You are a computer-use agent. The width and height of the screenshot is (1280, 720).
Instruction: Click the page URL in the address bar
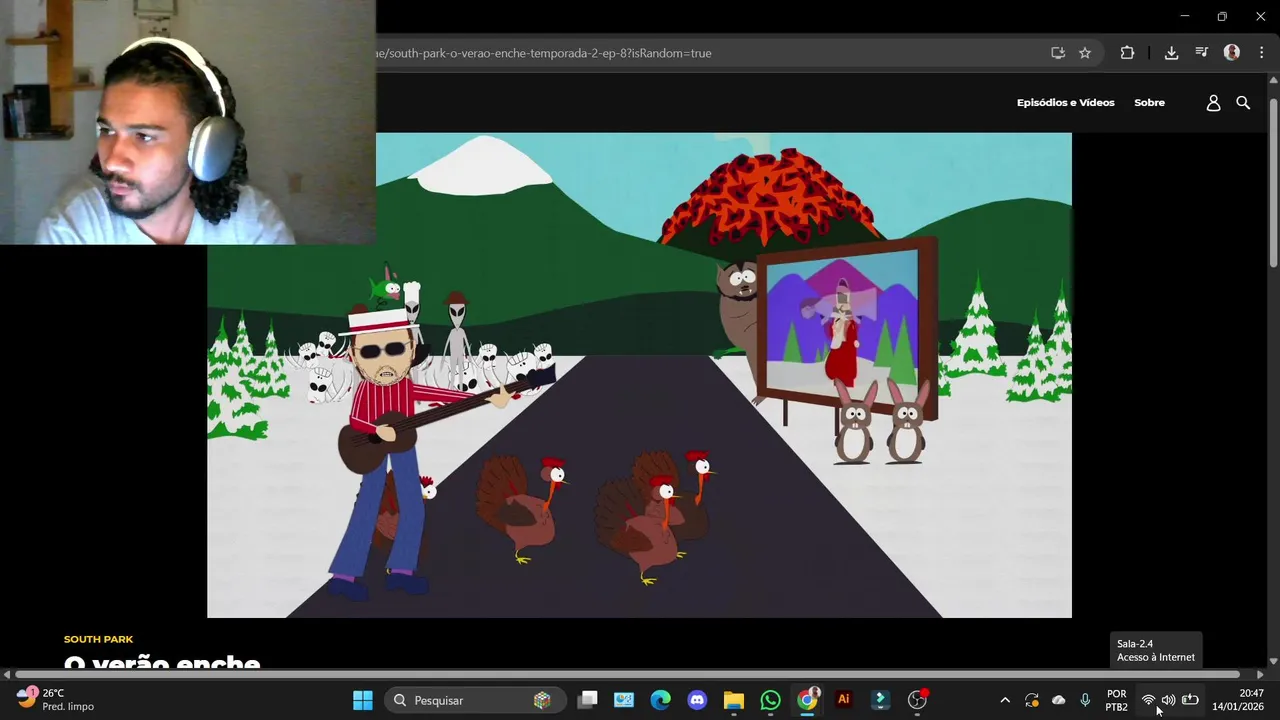point(543,53)
